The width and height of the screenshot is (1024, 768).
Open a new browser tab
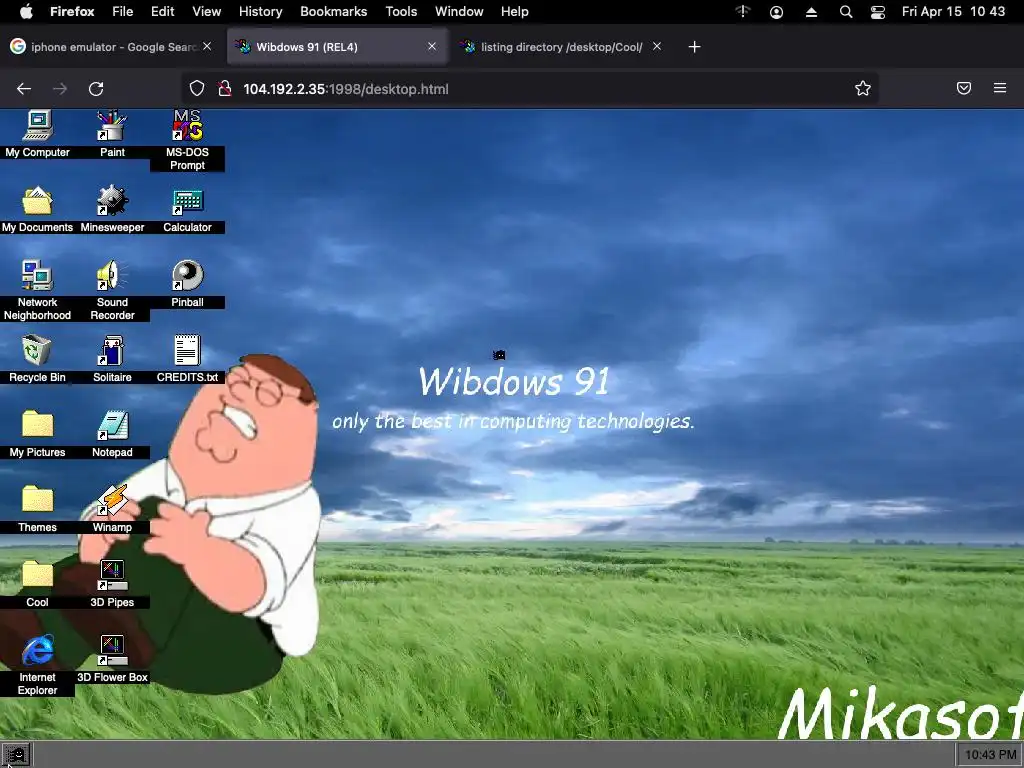tap(694, 47)
